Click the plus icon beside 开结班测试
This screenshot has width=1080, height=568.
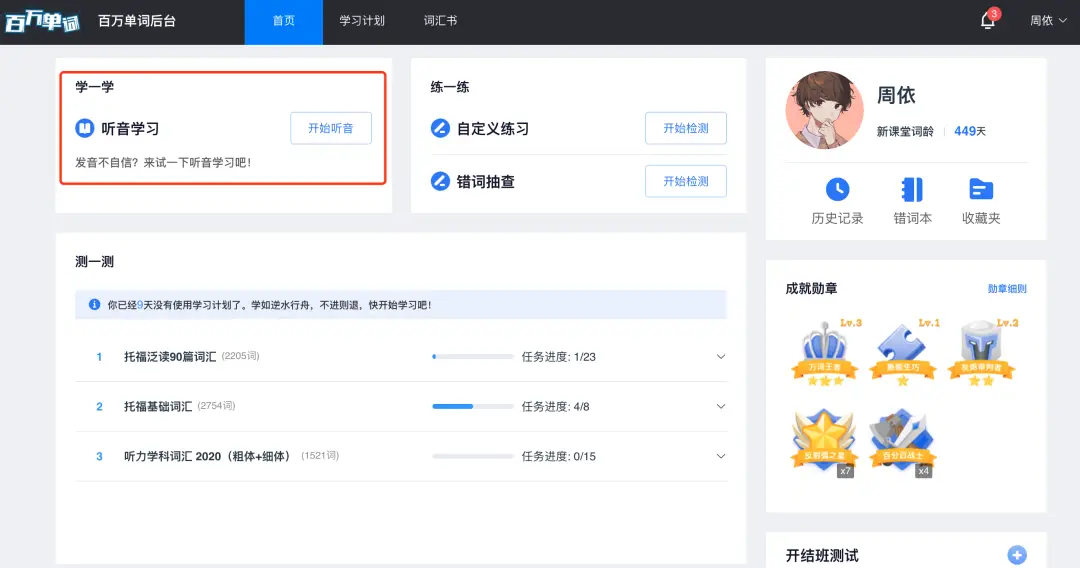pyautogui.click(x=1017, y=555)
